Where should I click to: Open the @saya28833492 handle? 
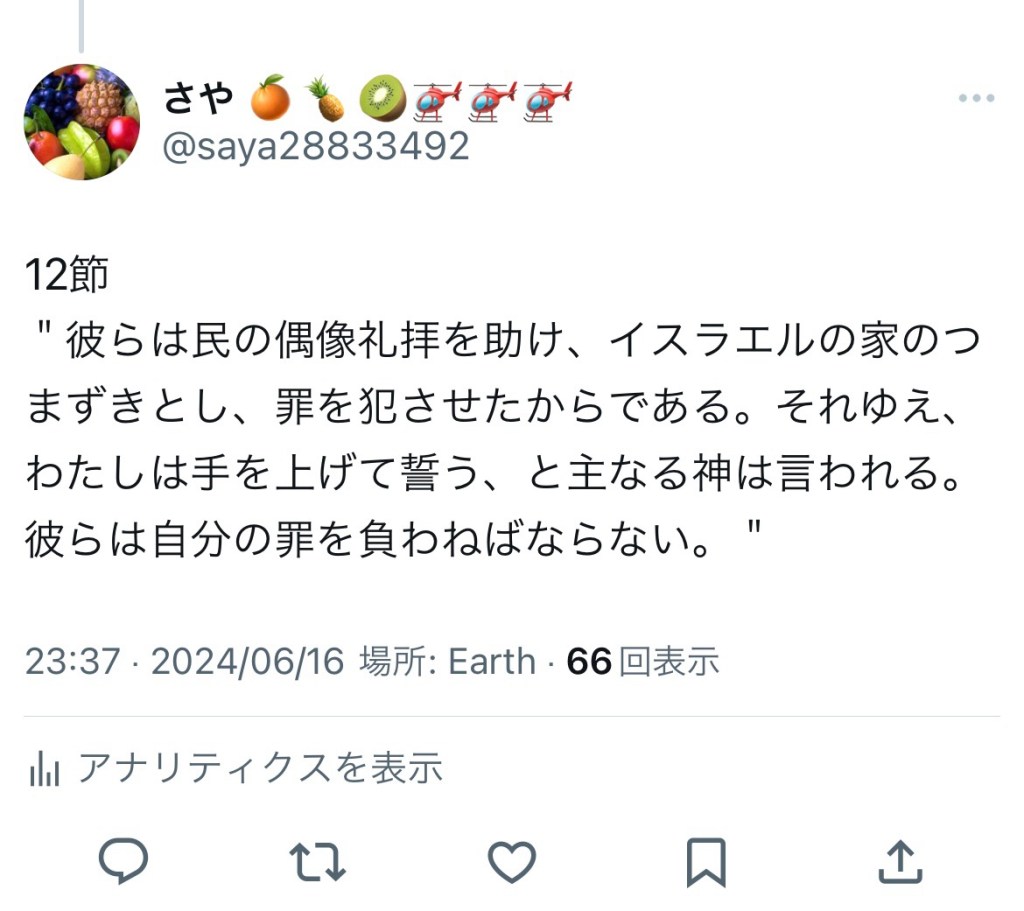[x=315, y=146]
